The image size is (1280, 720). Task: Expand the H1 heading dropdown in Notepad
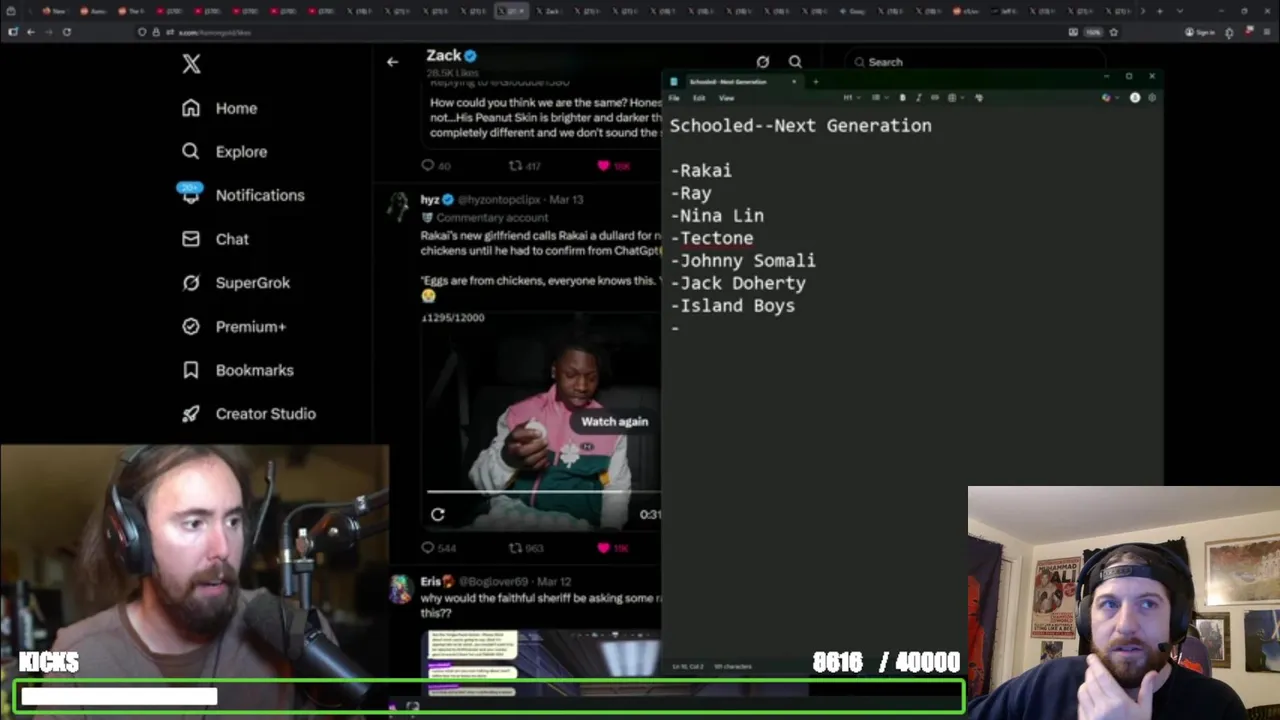pyautogui.click(x=850, y=98)
